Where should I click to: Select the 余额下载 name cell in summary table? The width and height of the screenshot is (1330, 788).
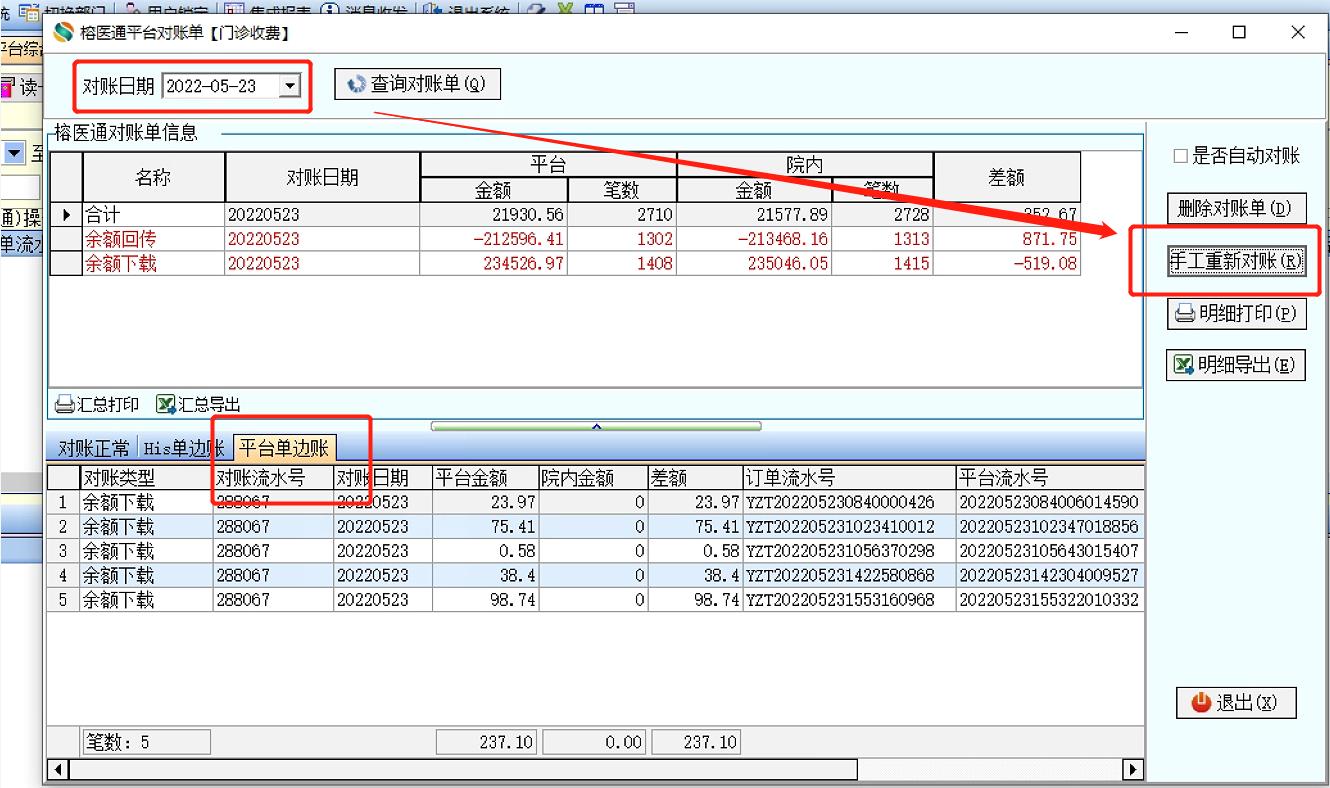[153, 263]
